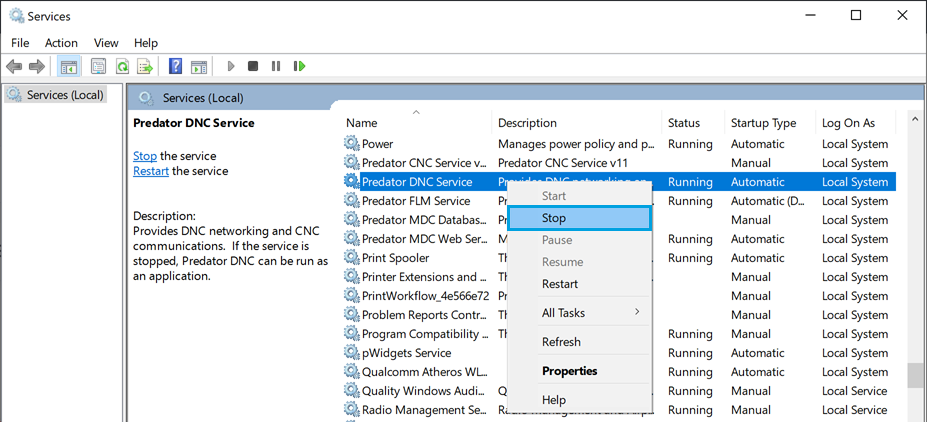Choose Restart in the context menu
The width and height of the screenshot is (927, 422).
pyautogui.click(x=579, y=284)
